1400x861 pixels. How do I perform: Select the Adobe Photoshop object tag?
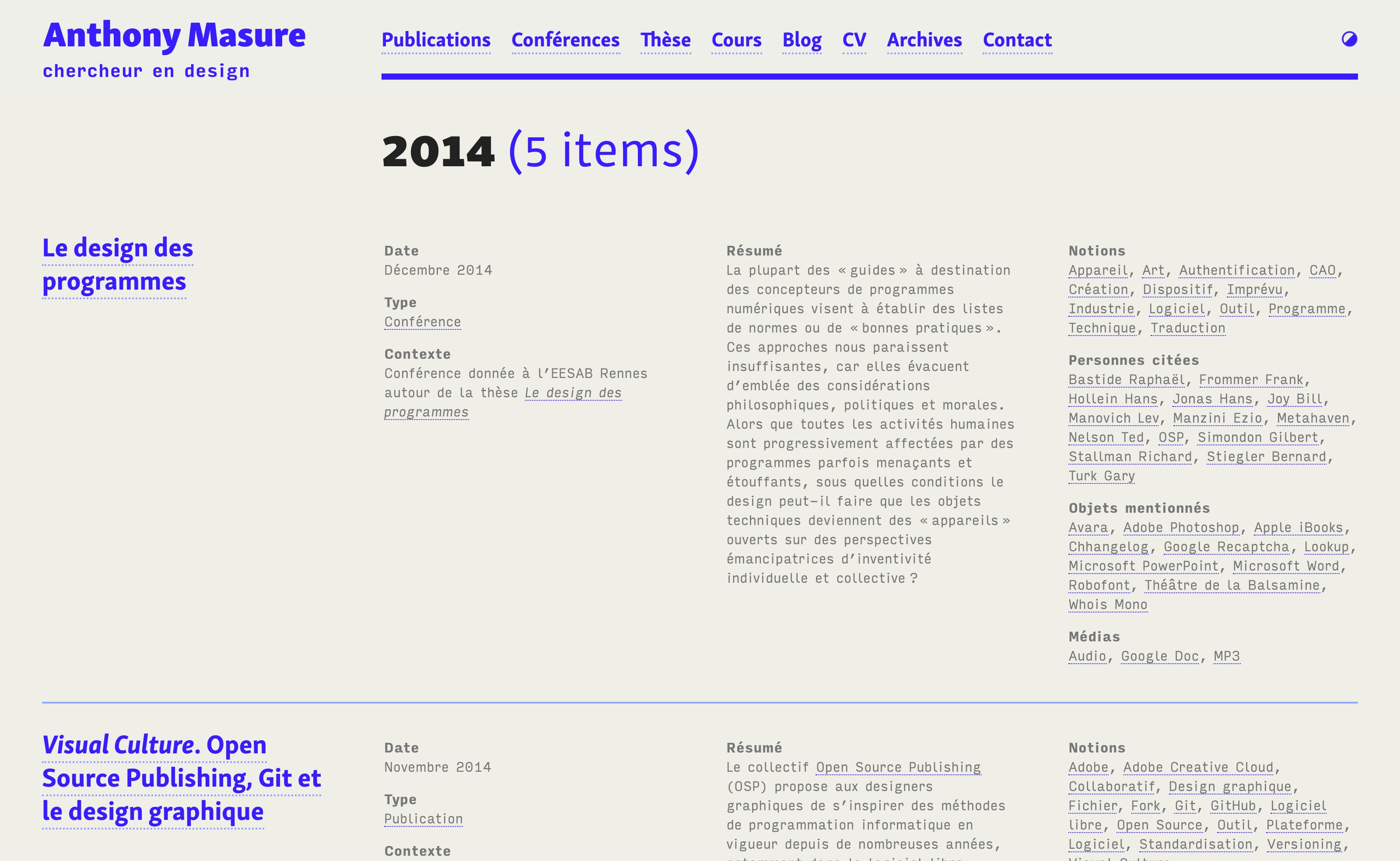click(x=1180, y=528)
